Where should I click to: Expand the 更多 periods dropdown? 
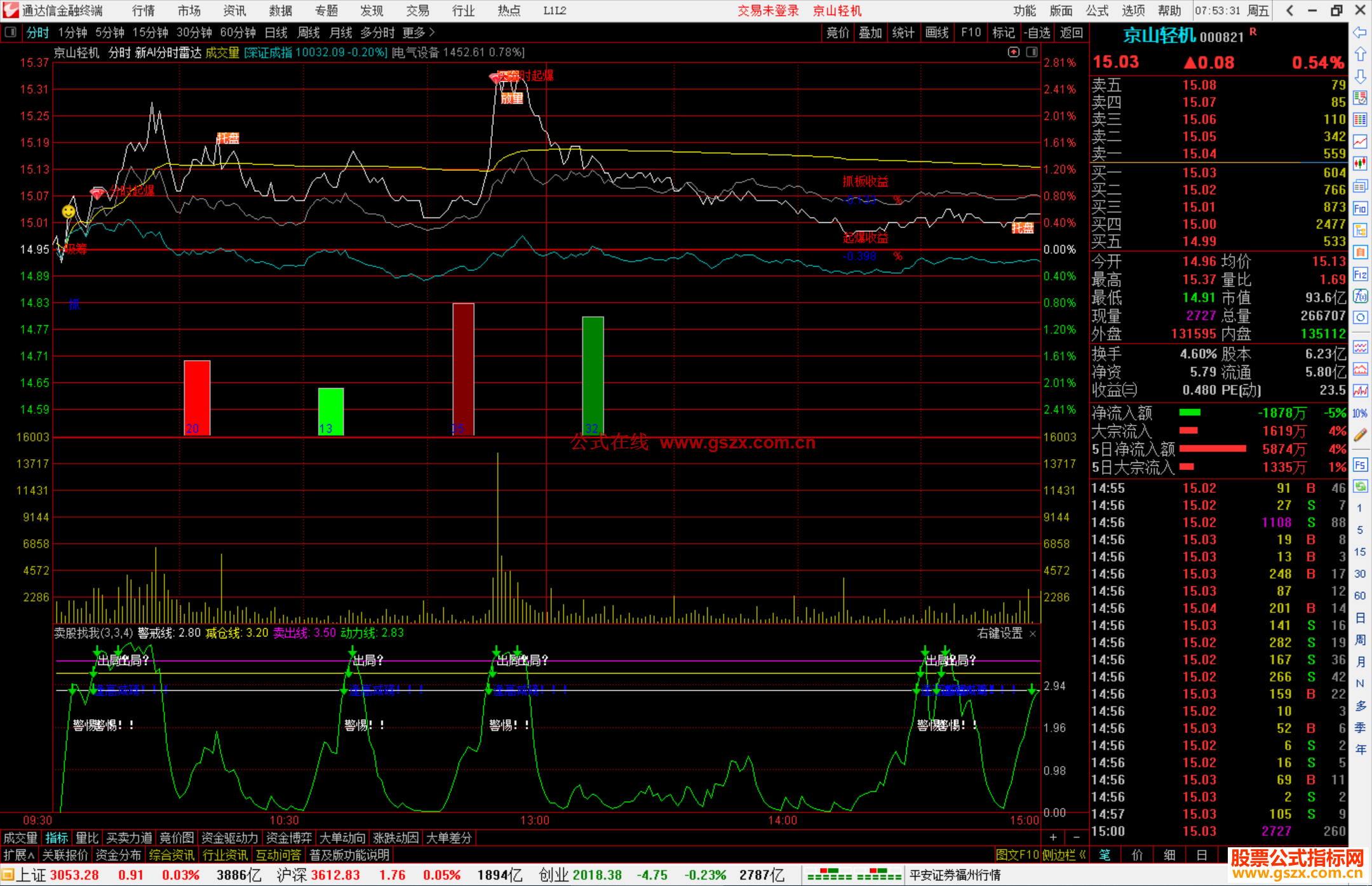pos(419,32)
